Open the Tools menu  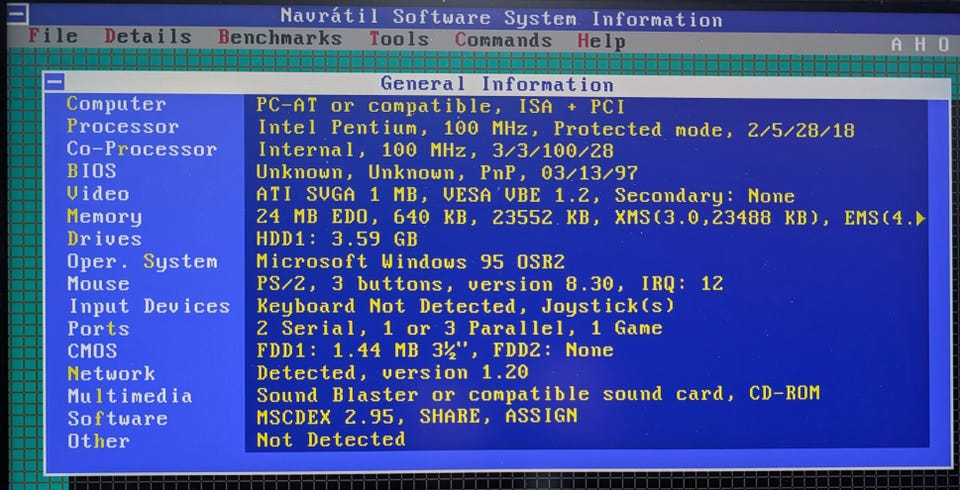tap(399, 39)
